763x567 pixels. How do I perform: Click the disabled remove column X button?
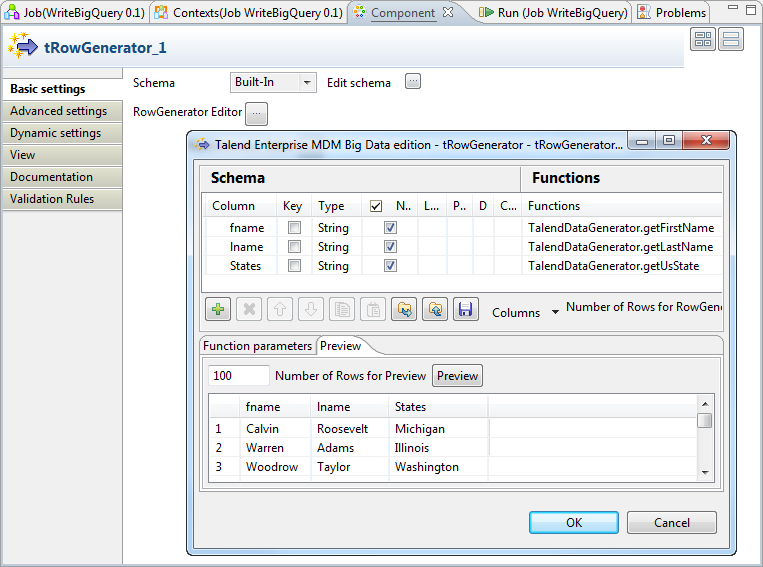point(249,309)
